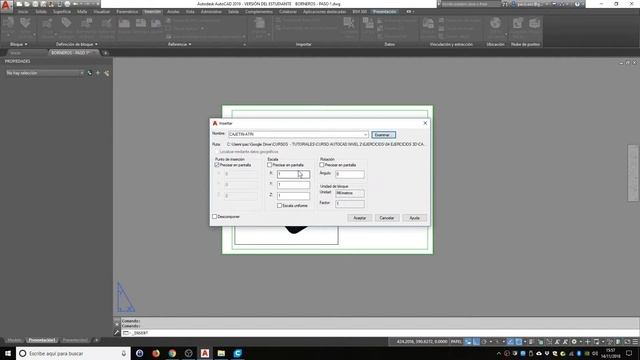
Task: Expand the Nombre block name dropdown
Action: (x=365, y=134)
